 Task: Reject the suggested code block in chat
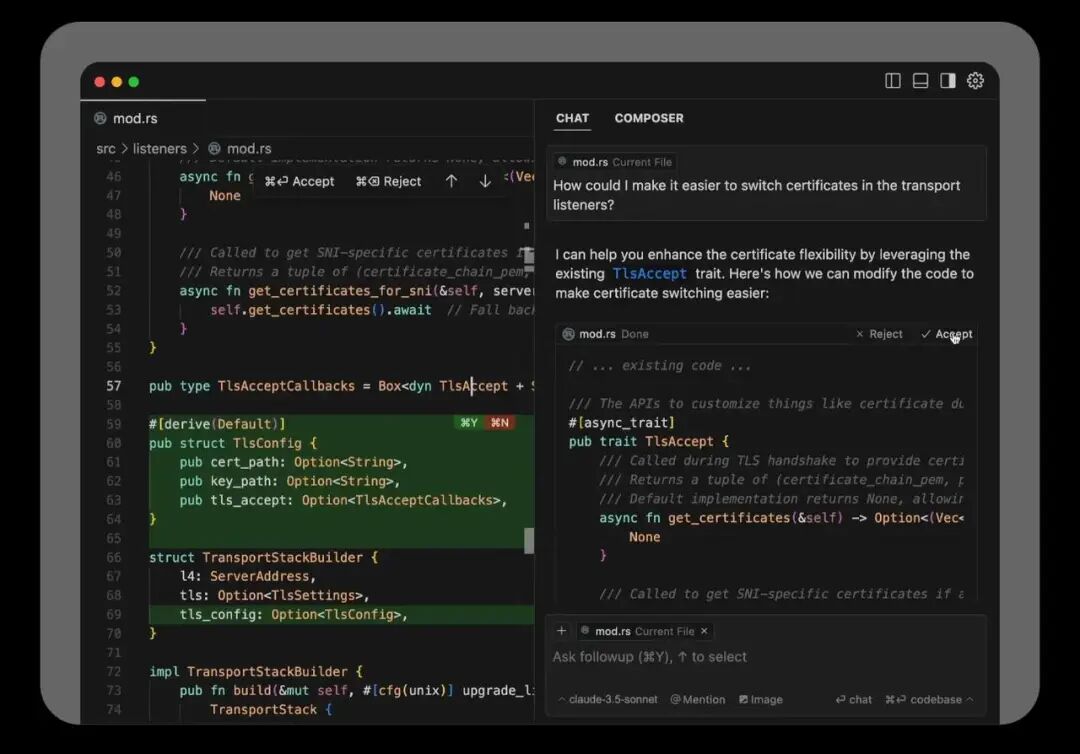pyautogui.click(x=879, y=334)
